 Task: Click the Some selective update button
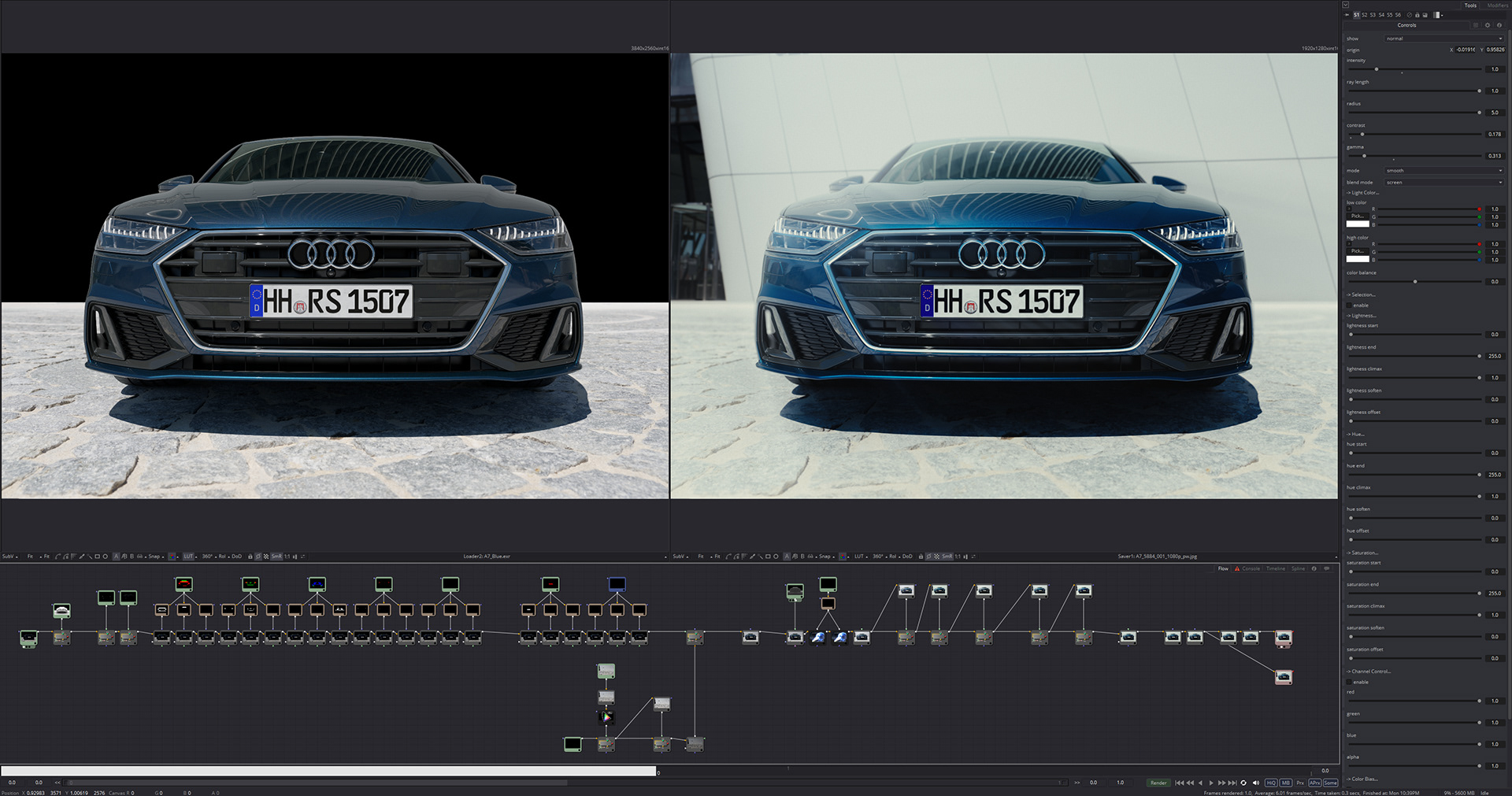click(1331, 783)
